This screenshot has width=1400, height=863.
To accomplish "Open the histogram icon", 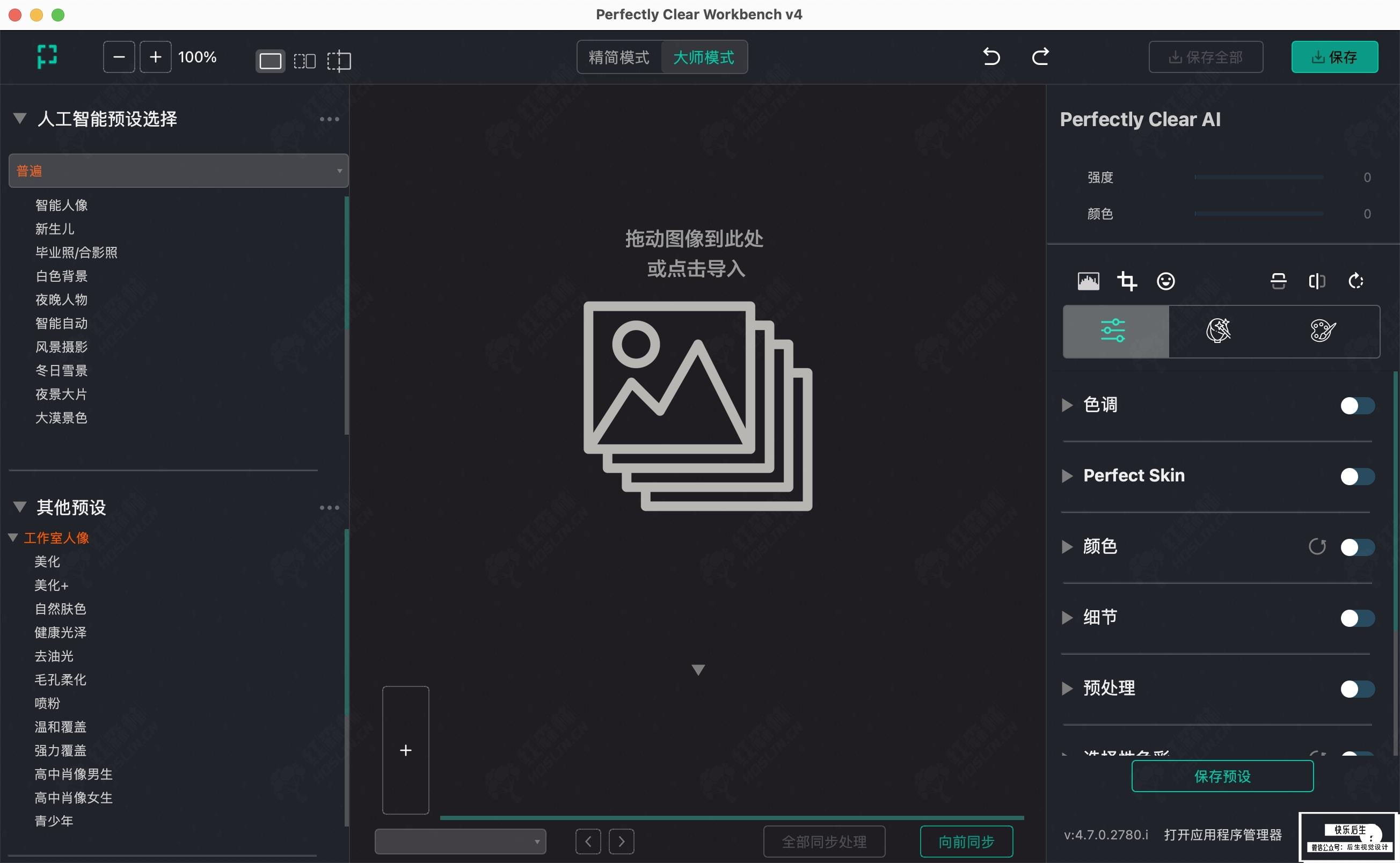I will click(x=1088, y=281).
